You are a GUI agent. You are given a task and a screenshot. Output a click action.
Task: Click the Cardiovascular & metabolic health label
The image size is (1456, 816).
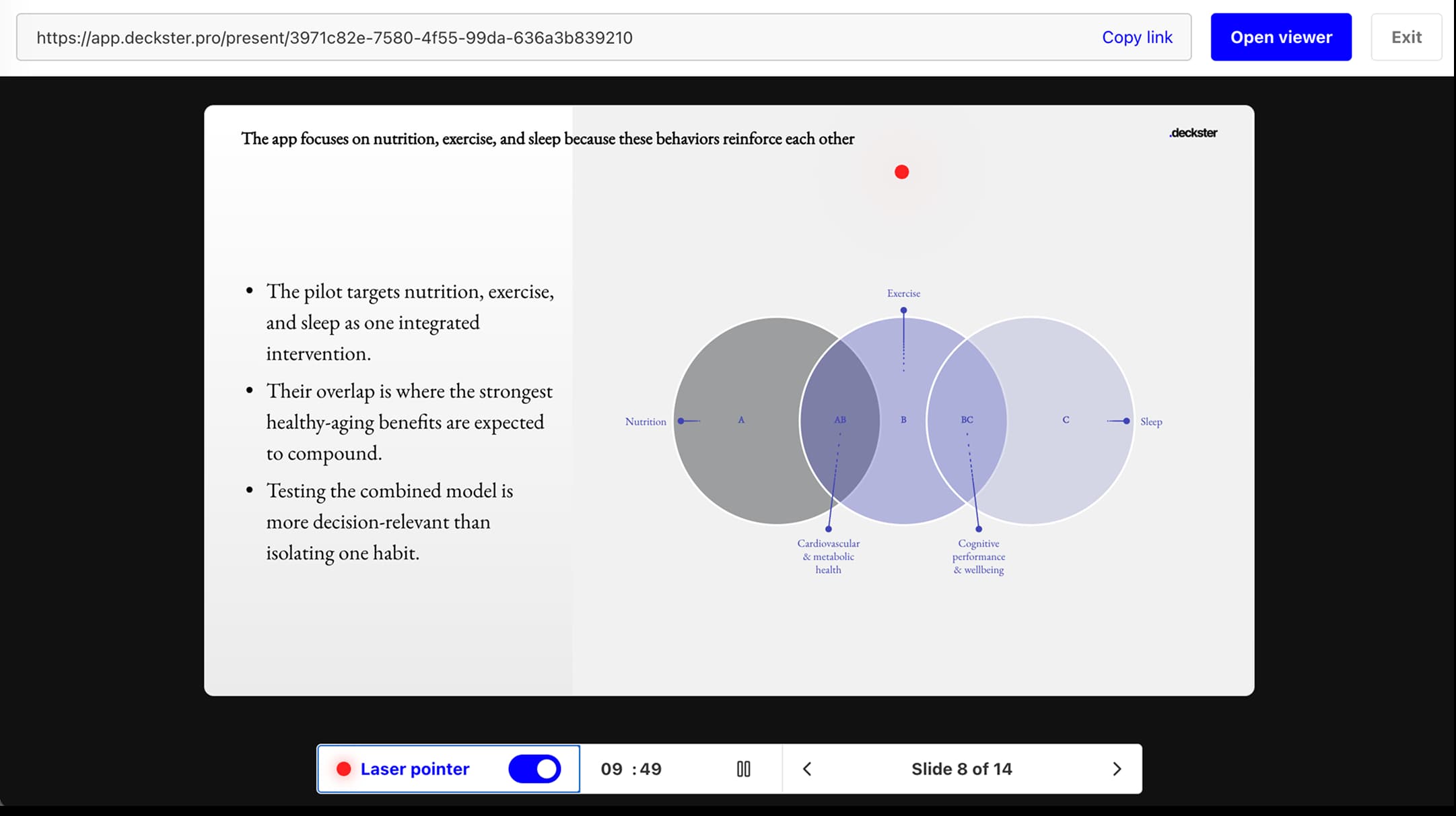(x=828, y=556)
